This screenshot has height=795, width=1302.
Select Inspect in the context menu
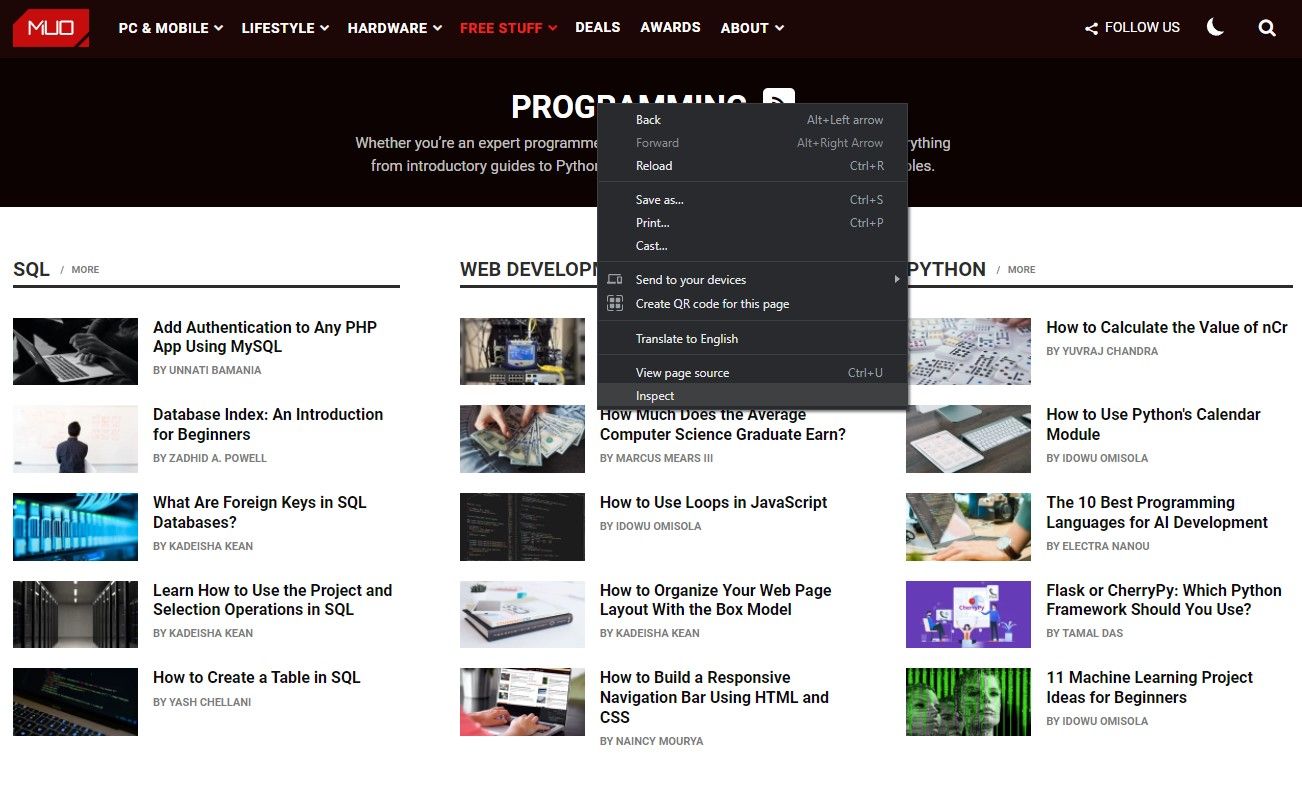click(752, 396)
